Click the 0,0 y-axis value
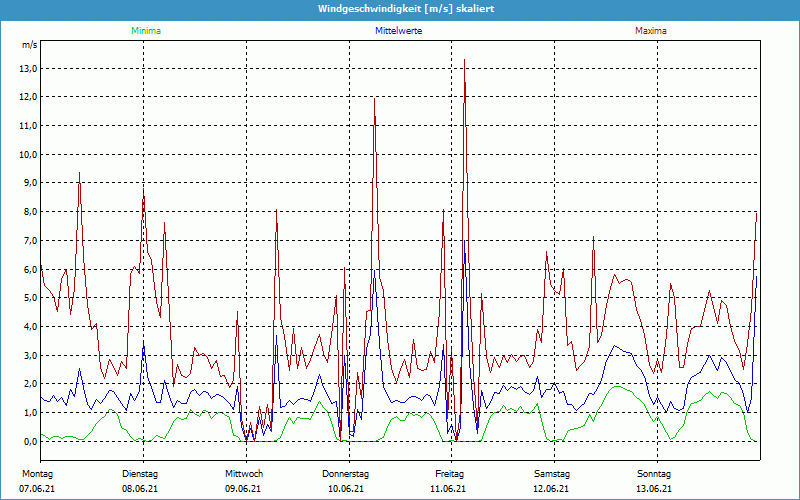800x500 pixels. pyautogui.click(x=30, y=441)
